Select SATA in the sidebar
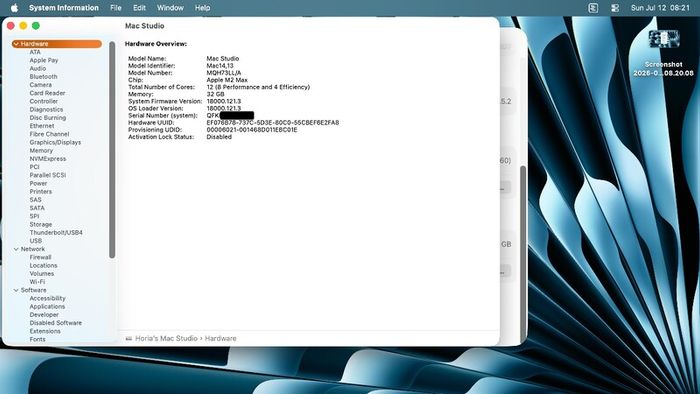The height and width of the screenshot is (394, 700). (x=37, y=208)
